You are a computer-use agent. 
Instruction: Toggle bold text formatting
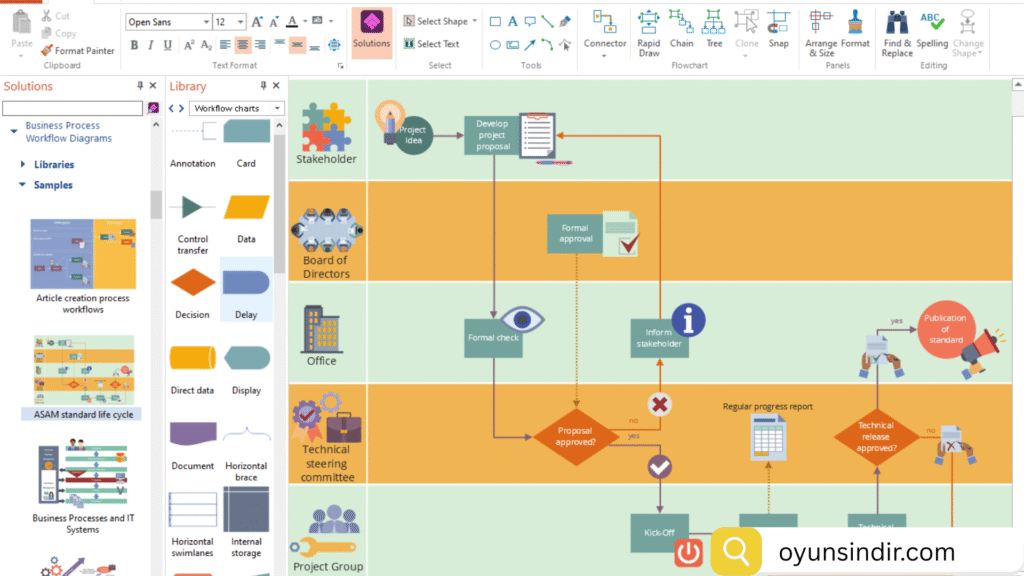coord(134,45)
